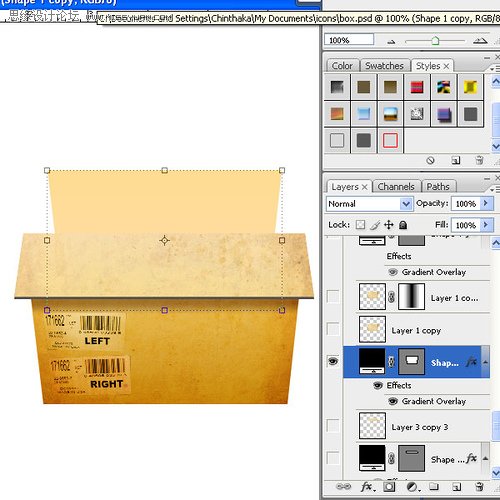Click the transform center reference point
The width and height of the screenshot is (500, 500).
(164, 240)
